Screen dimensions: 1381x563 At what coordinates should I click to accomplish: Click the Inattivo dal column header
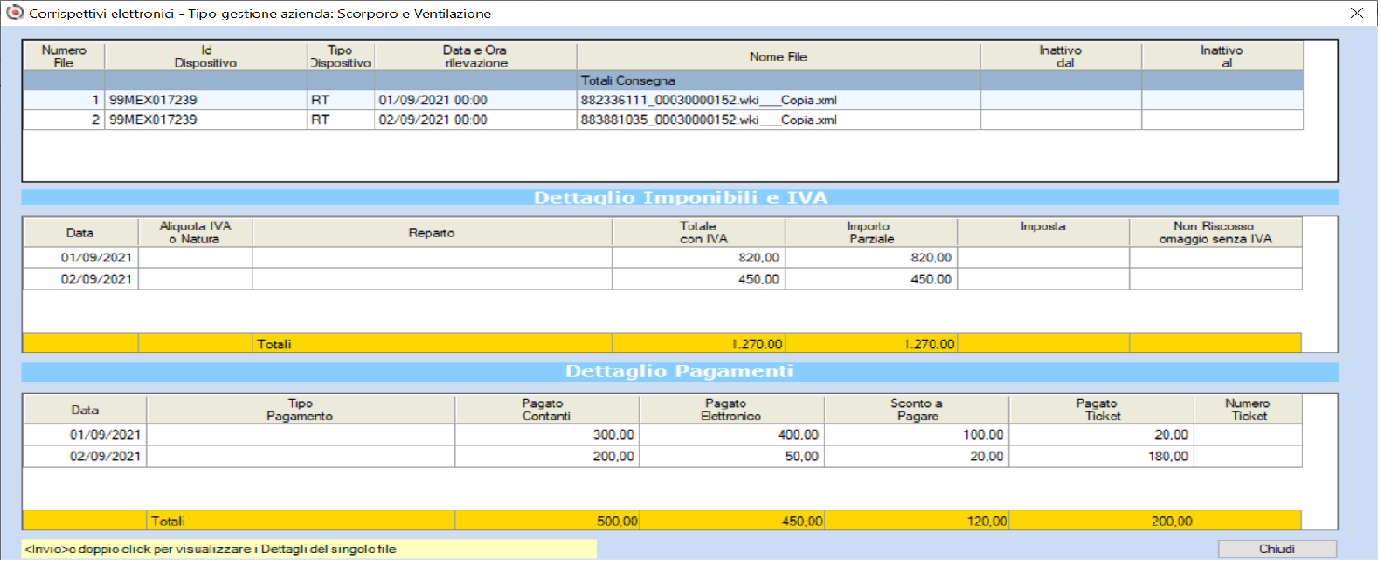[x=1061, y=56]
